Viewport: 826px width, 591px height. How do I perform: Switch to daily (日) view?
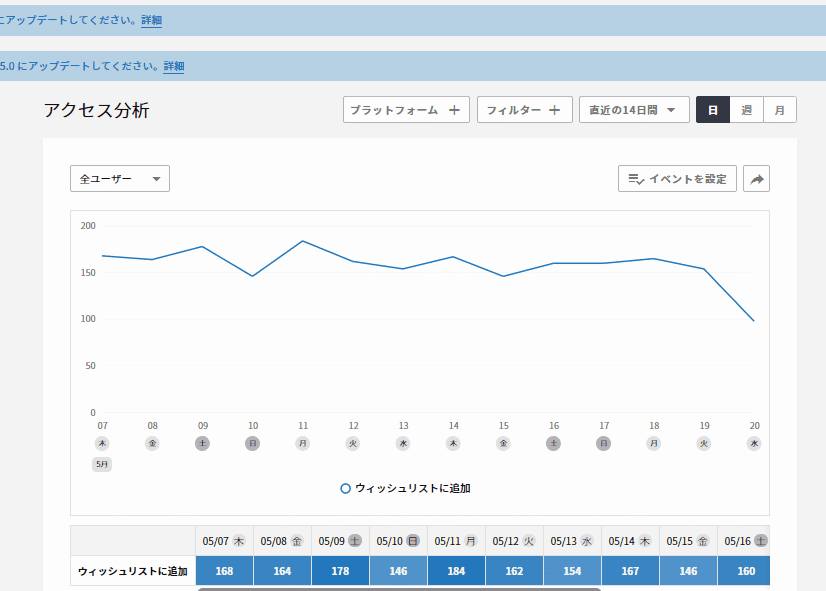tap(713, 110)
